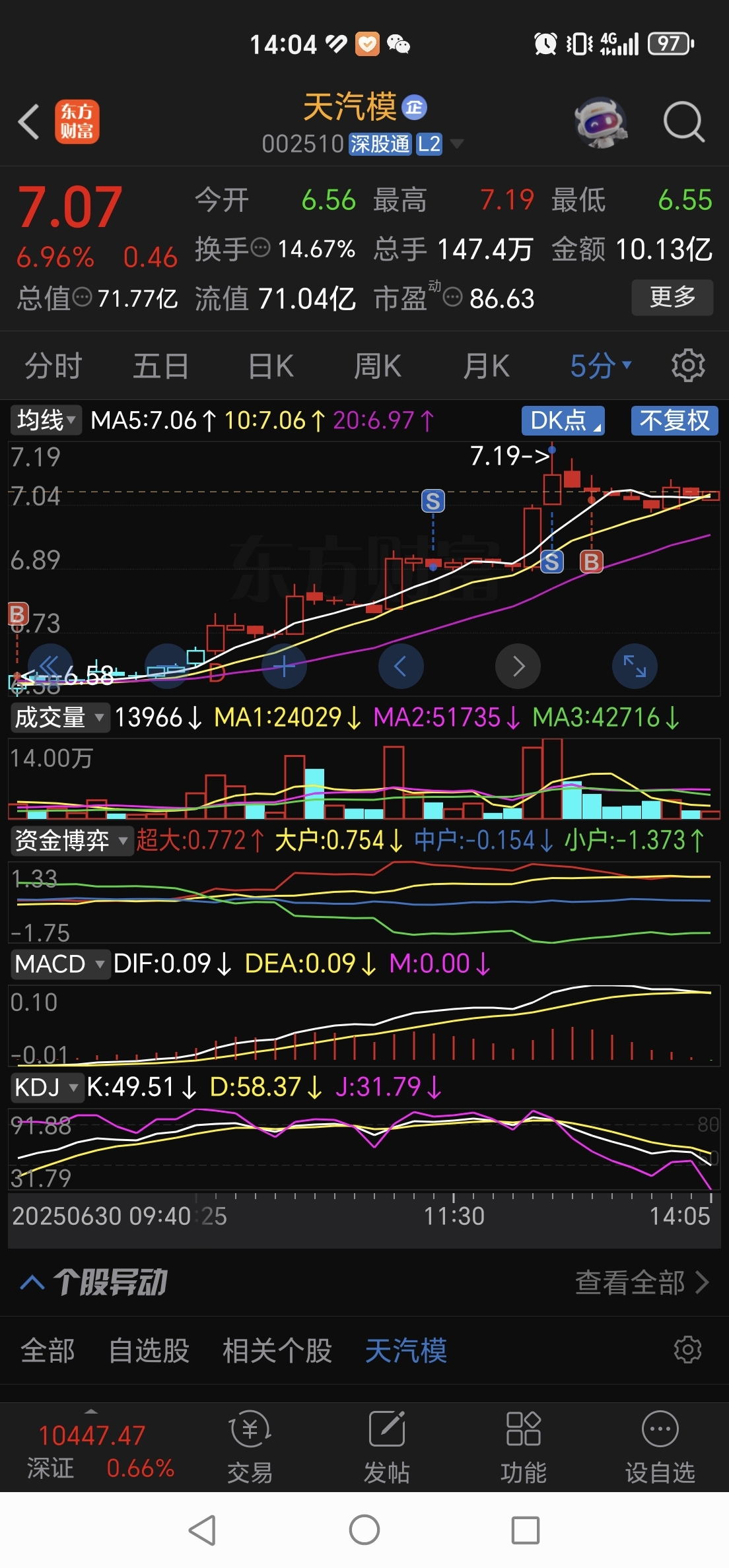The image size is (729, 1568).
Task: Tap the PE ratio info icon
Action: tap(452, 298)
